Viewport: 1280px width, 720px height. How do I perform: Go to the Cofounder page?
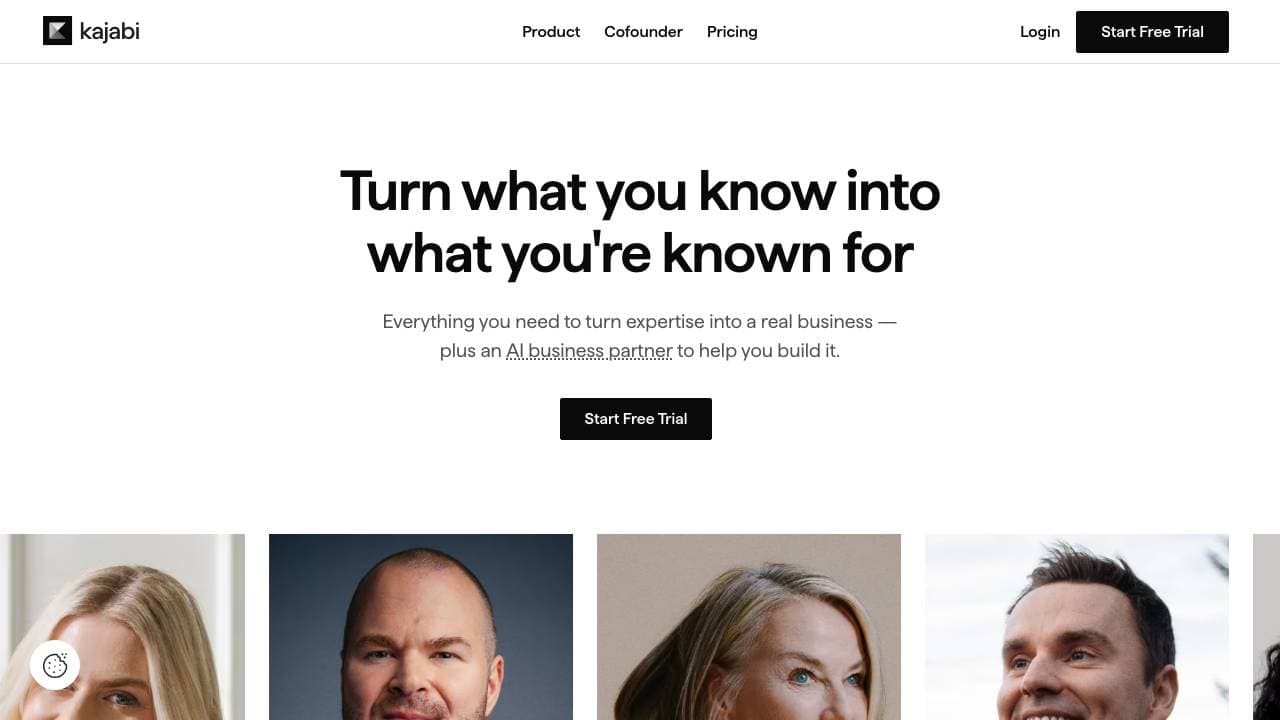pyautogui.click(x=643, y=32)
